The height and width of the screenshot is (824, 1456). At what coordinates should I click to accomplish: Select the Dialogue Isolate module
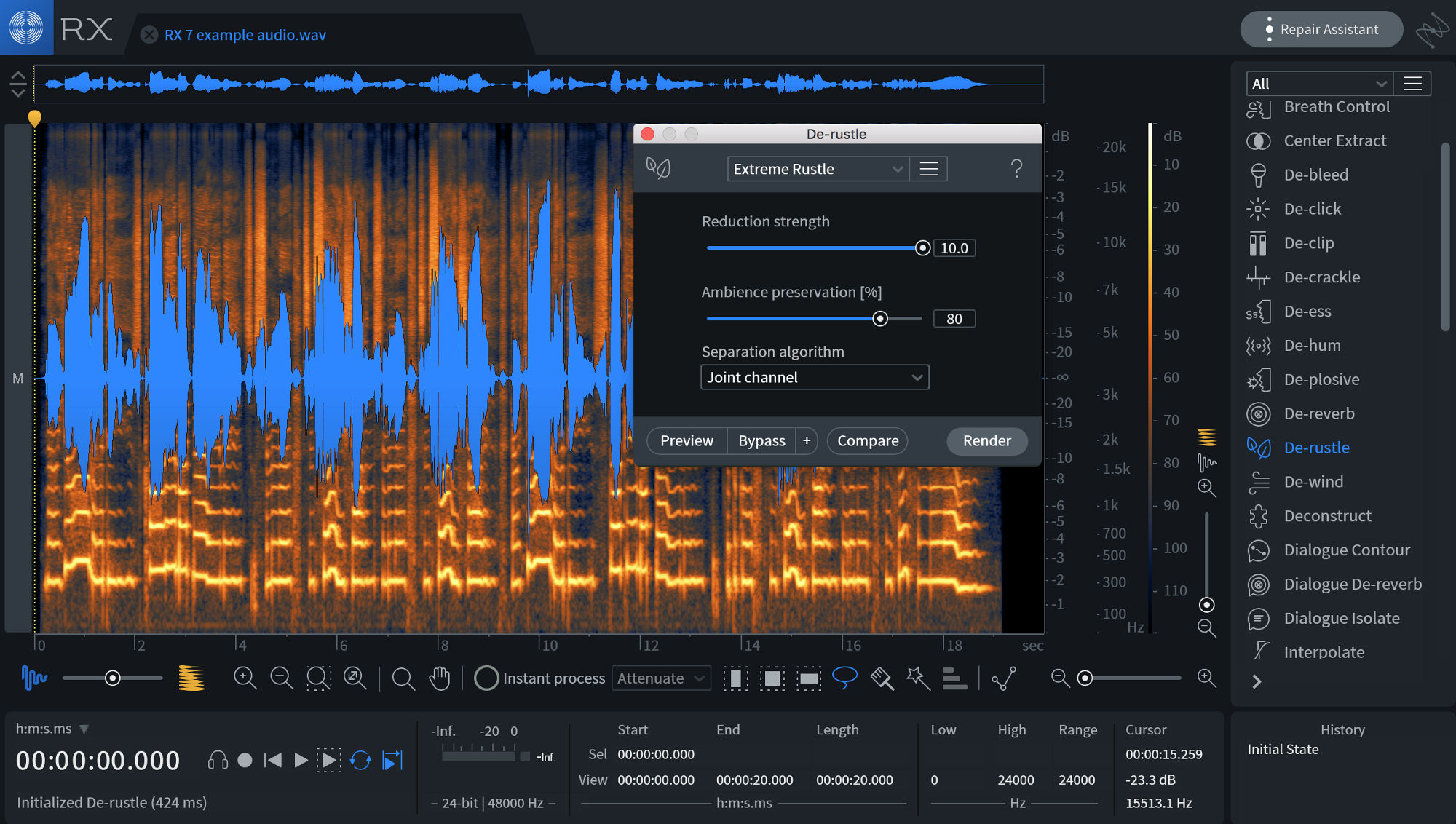pyautogui.click(x=1342, y=618)
